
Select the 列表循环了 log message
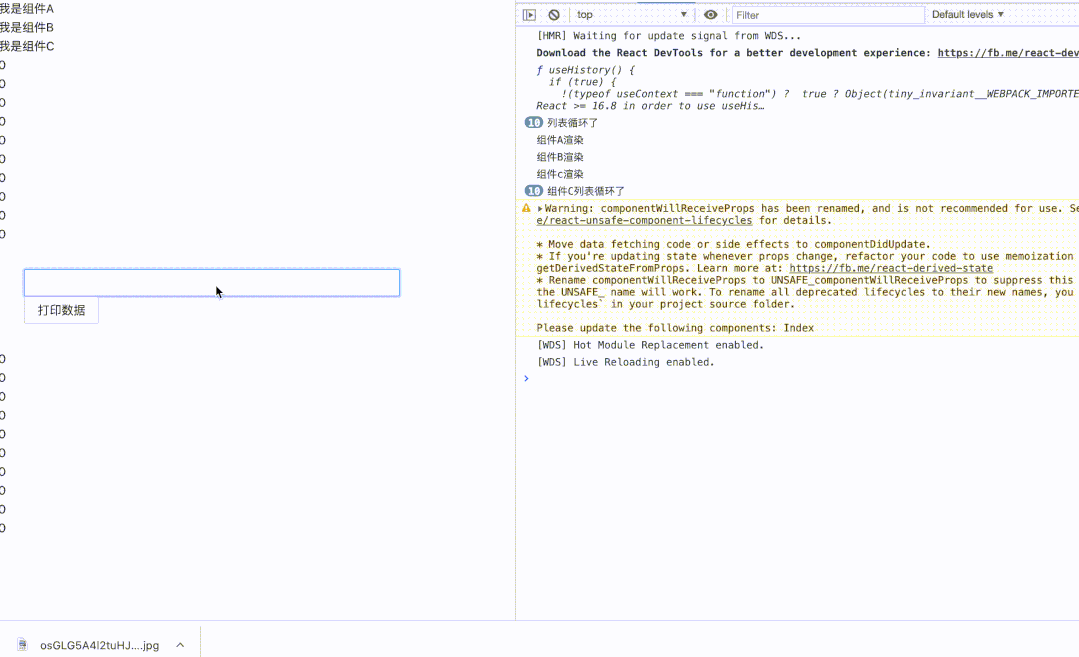point(573,122)
